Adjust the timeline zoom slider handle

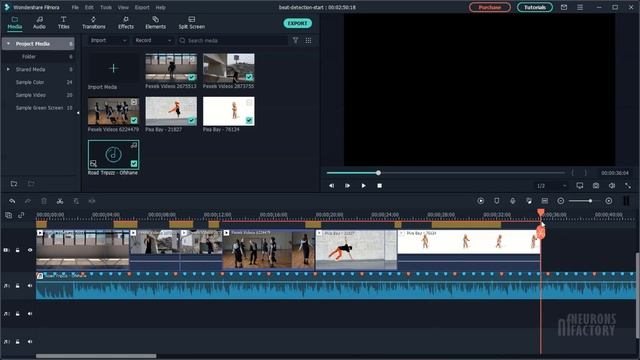coord(590,201)
